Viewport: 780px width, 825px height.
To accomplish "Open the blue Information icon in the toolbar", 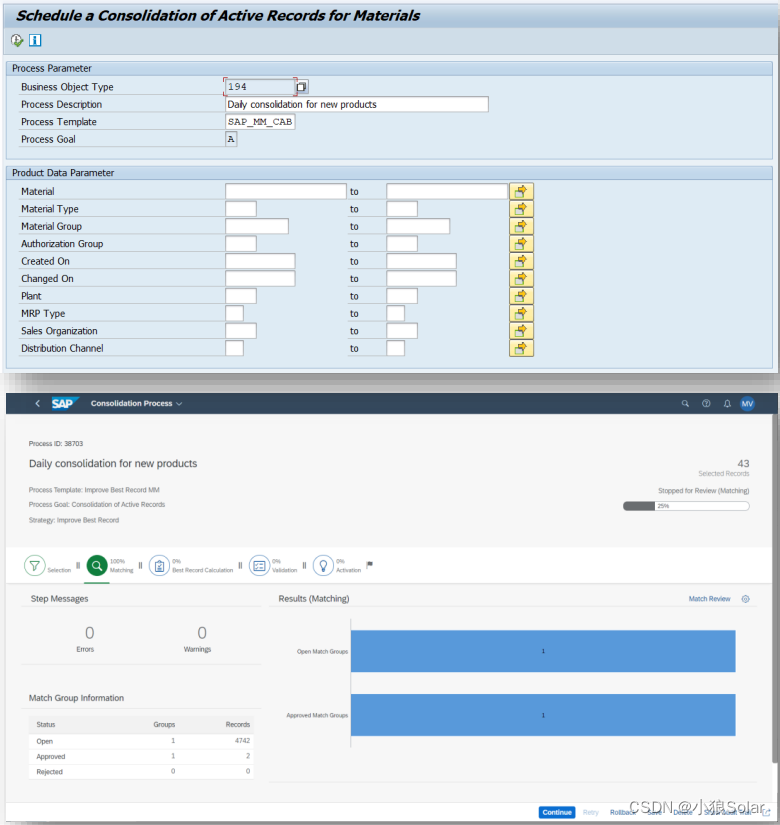I will 35,41.
